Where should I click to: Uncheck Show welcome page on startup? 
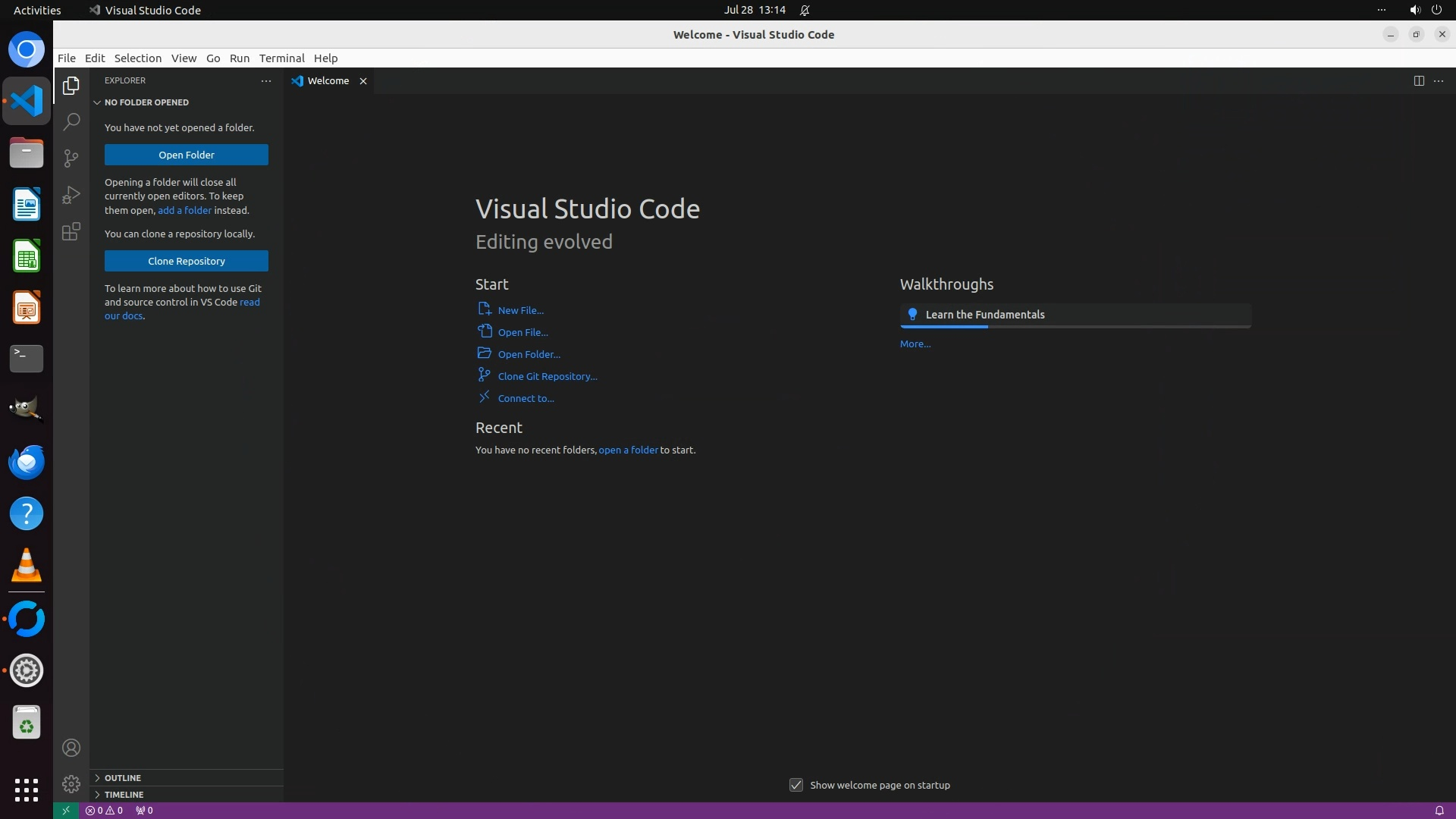795,785
